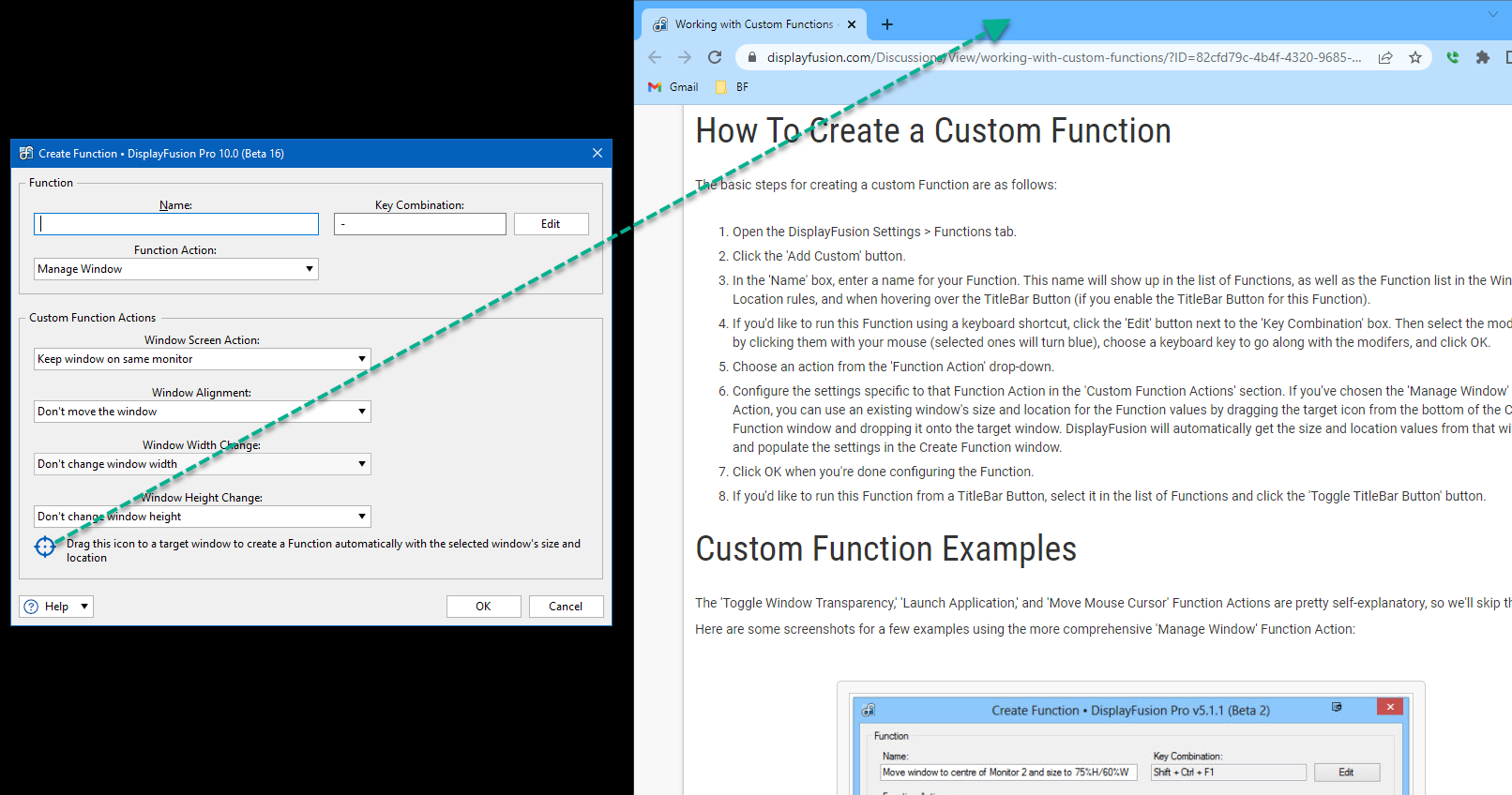Click the target crosshair icon in Create Function

click(x=45, y=547)
